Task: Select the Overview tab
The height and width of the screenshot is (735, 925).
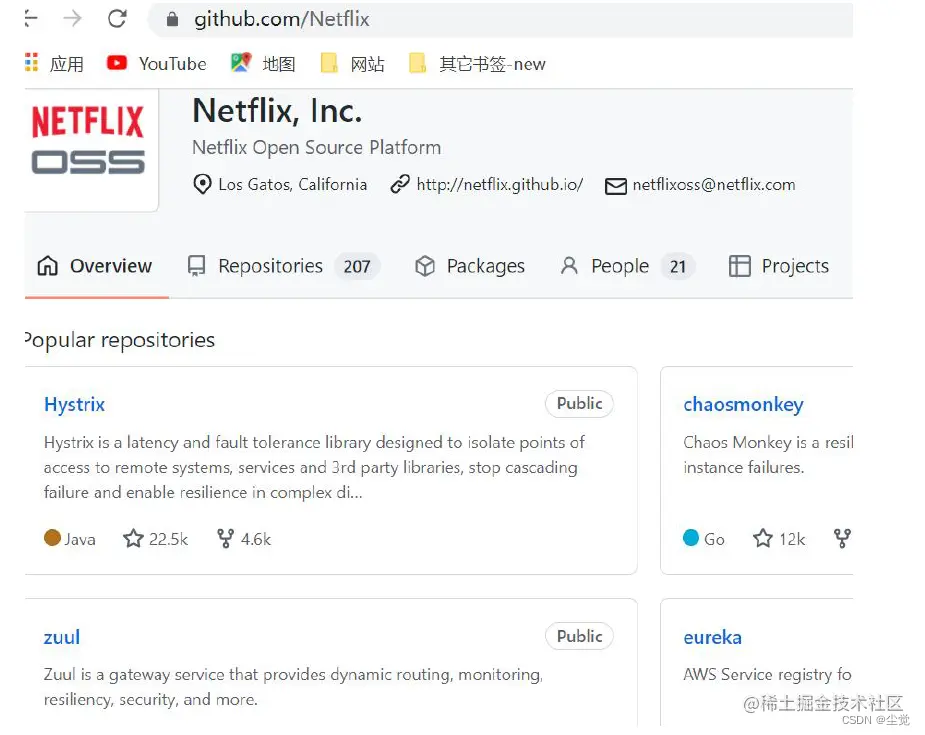Action: pos(95,266)
